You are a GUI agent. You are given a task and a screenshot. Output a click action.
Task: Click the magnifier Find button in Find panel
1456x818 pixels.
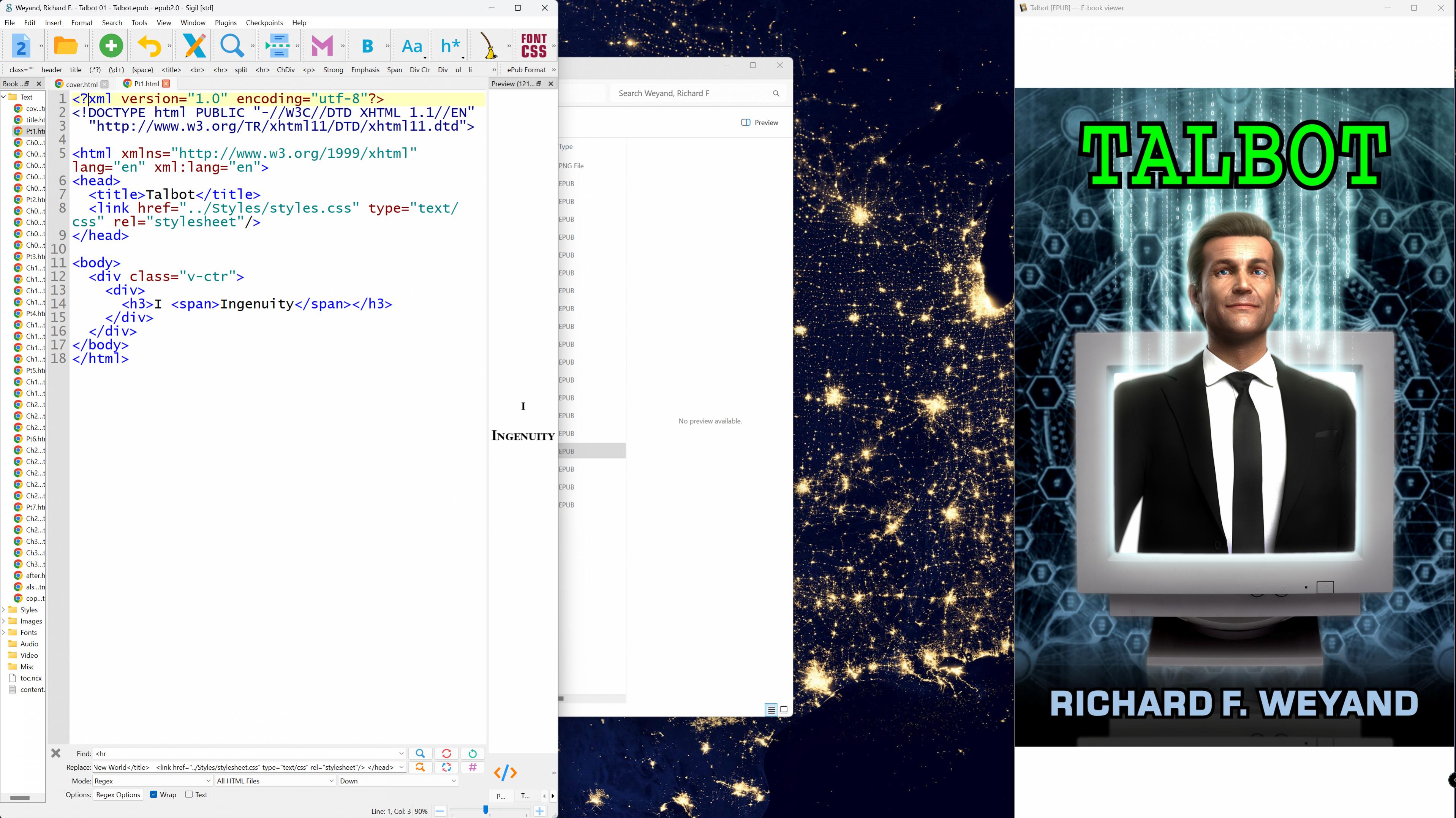point(420,753)
